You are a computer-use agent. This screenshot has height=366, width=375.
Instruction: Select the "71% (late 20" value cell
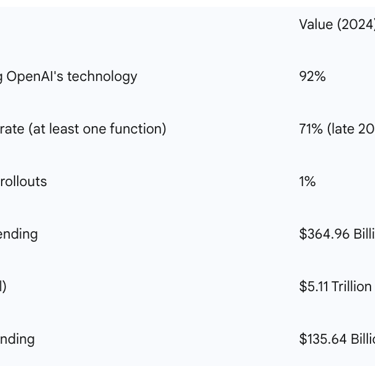pyautogui.click(x=337, y=129)
